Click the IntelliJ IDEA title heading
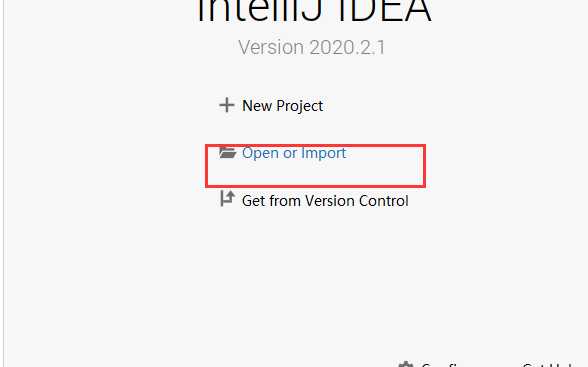The height and width of the screenshot is (367, 588). (x=314, y=12)
